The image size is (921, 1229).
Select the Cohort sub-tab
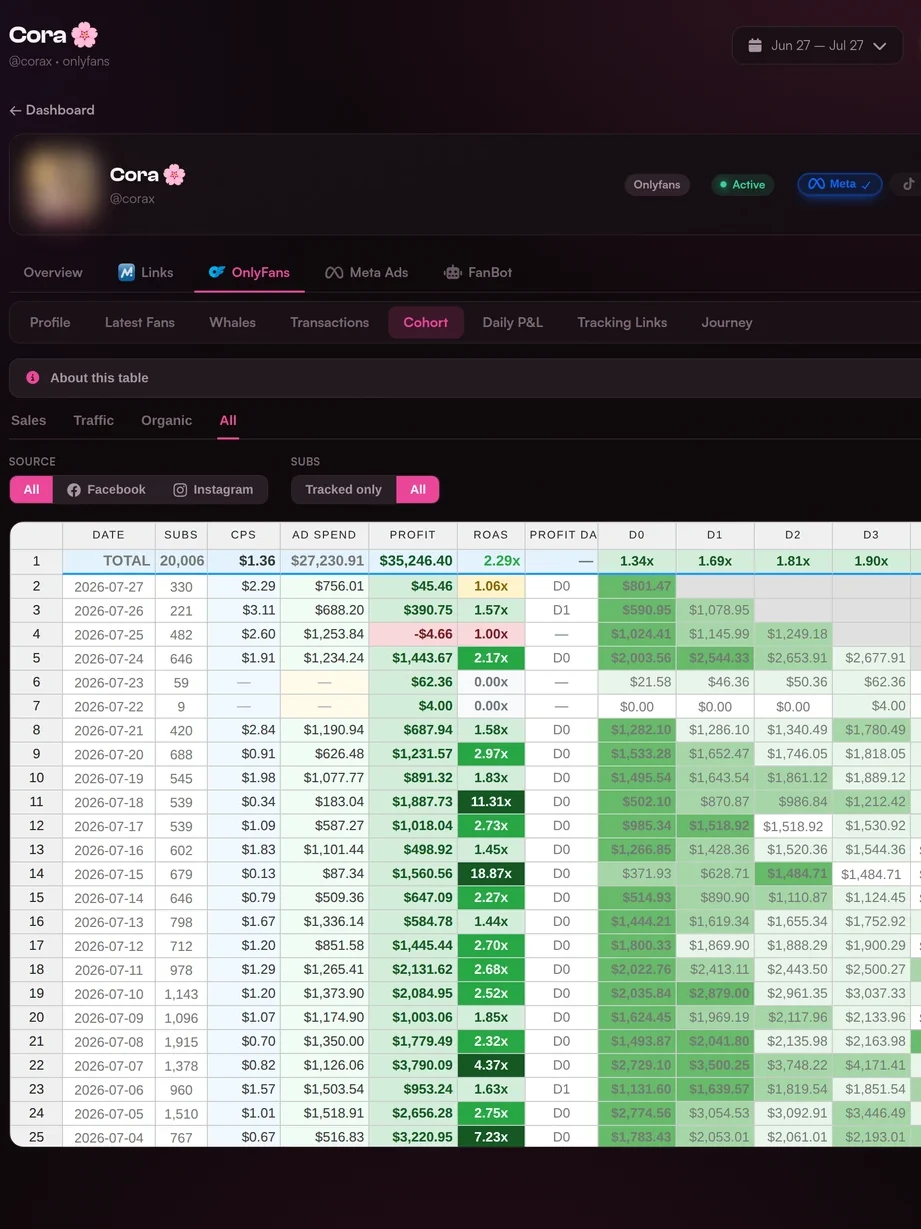tap(426, 322)
